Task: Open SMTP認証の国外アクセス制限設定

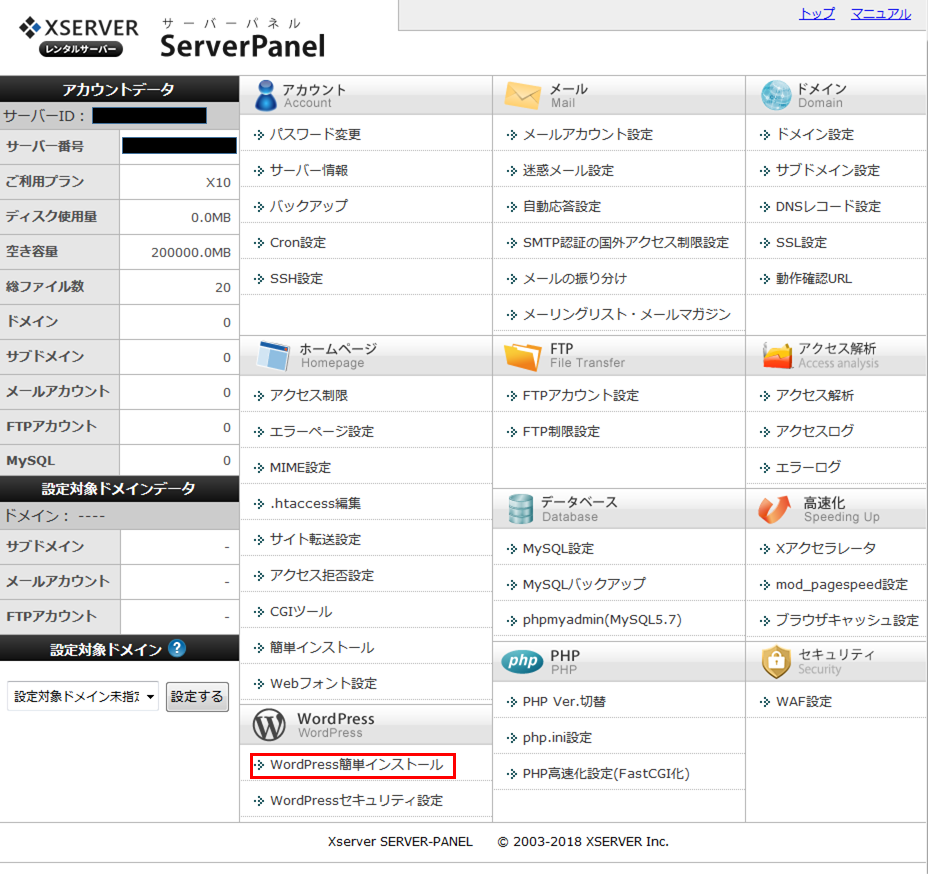Action: (x=626, y=242)
